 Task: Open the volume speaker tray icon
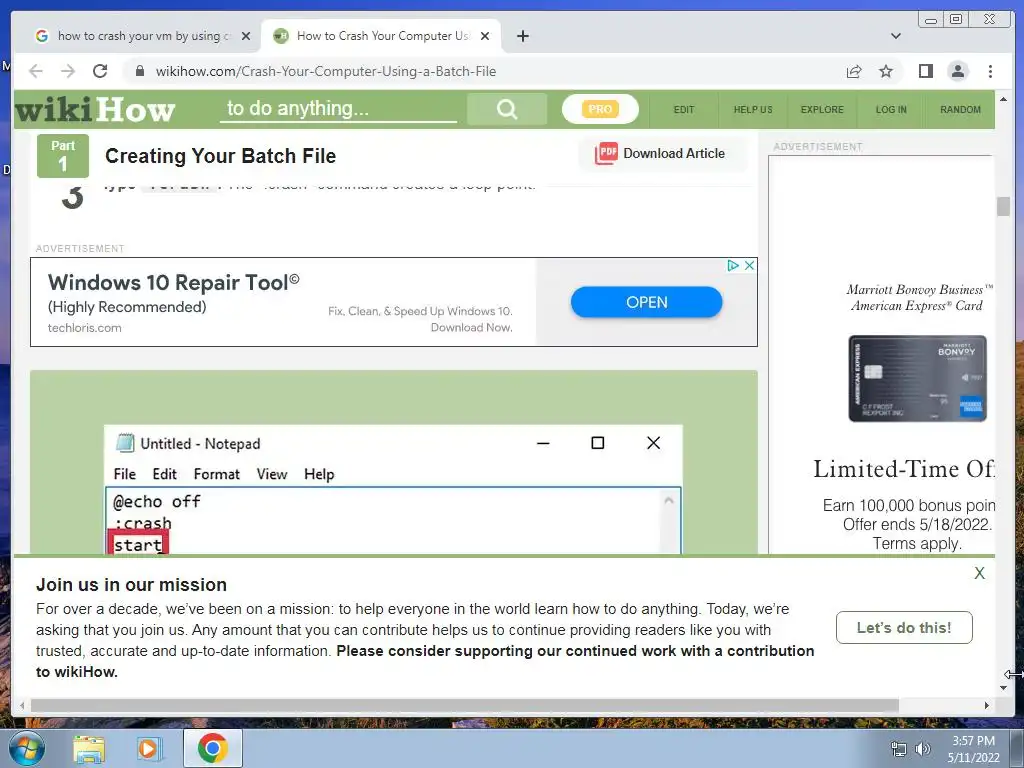(x=922, y=750)
